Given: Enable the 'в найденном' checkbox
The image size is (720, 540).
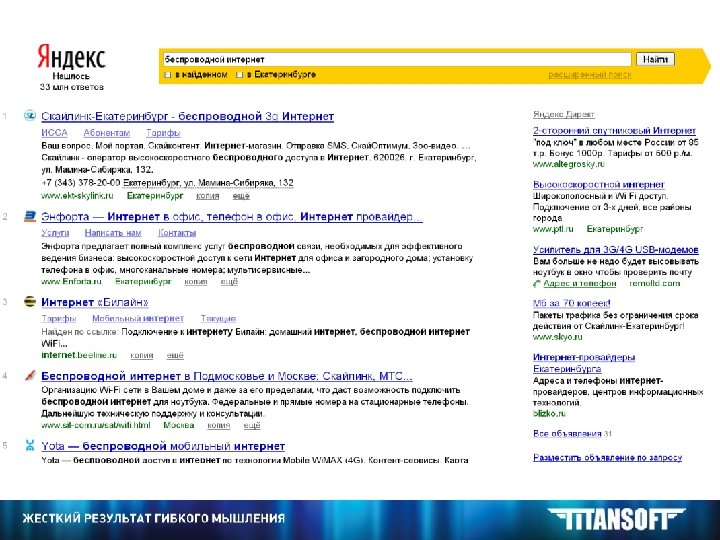Looking at the screenshot, I should click(168, 75).
